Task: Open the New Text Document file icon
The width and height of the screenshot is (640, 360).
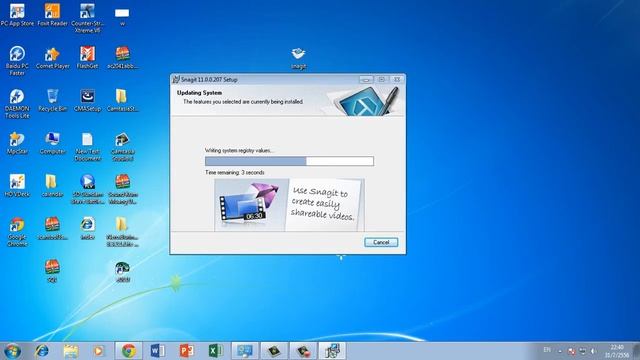Action: 87,147
